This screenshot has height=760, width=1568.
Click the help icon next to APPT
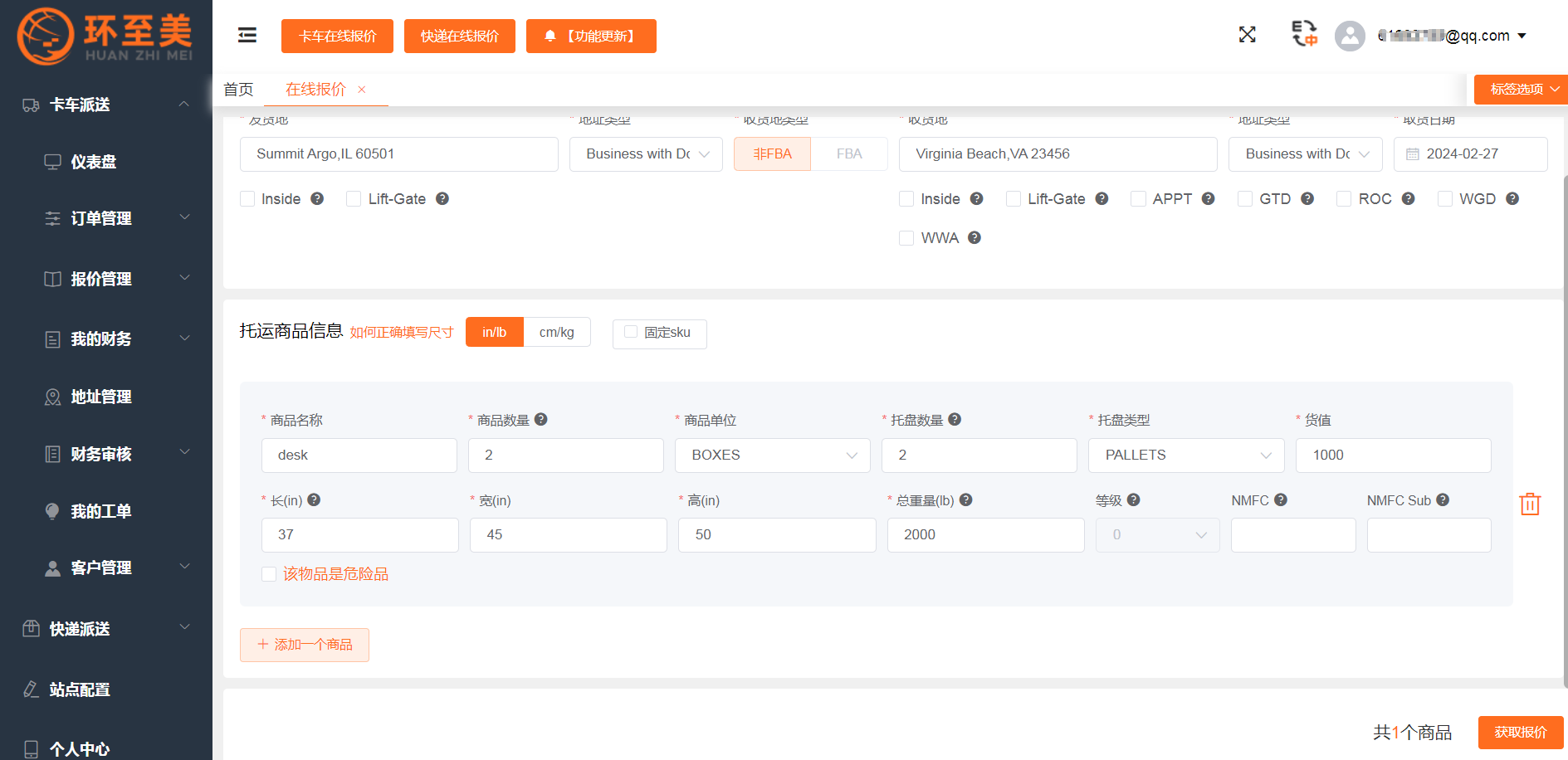pos(1209,199)
